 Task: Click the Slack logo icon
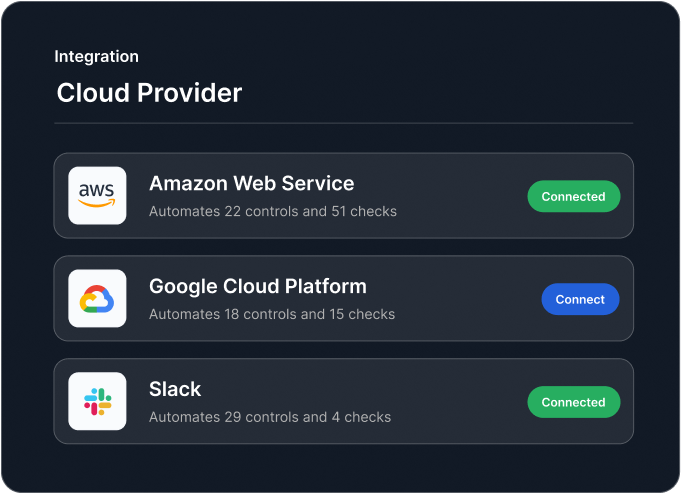pyautogui.click(x=97, y=401)
